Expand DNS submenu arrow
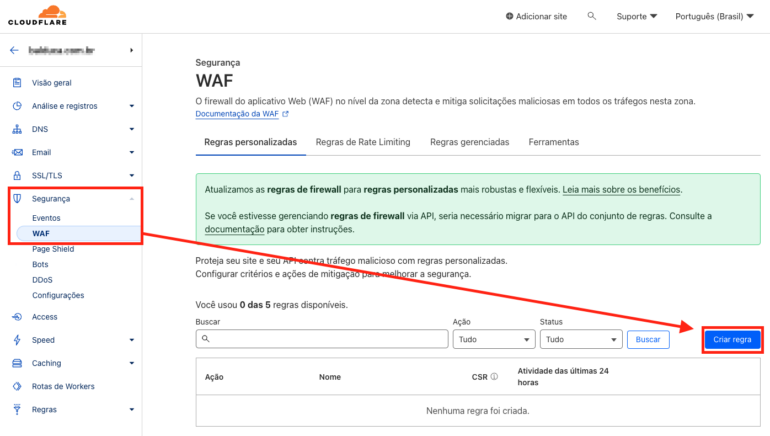 pyautogui.click(x=132, y=129)
